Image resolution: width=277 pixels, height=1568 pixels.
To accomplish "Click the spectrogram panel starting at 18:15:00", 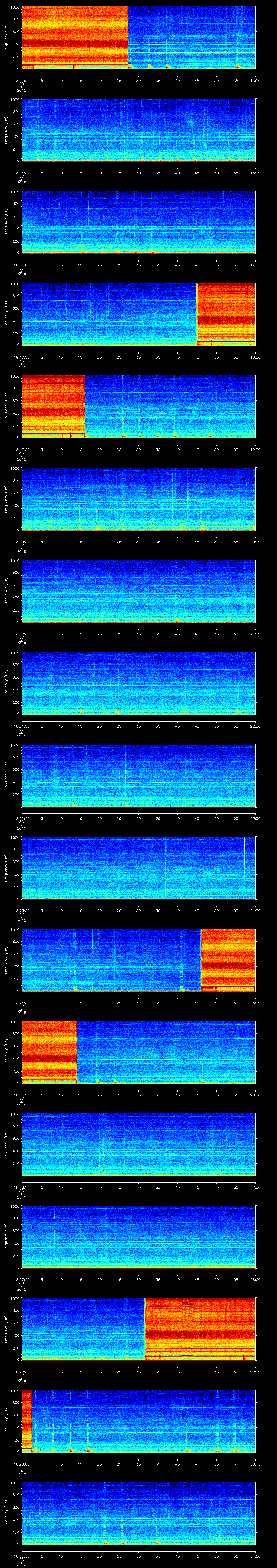I will point(139,130).
